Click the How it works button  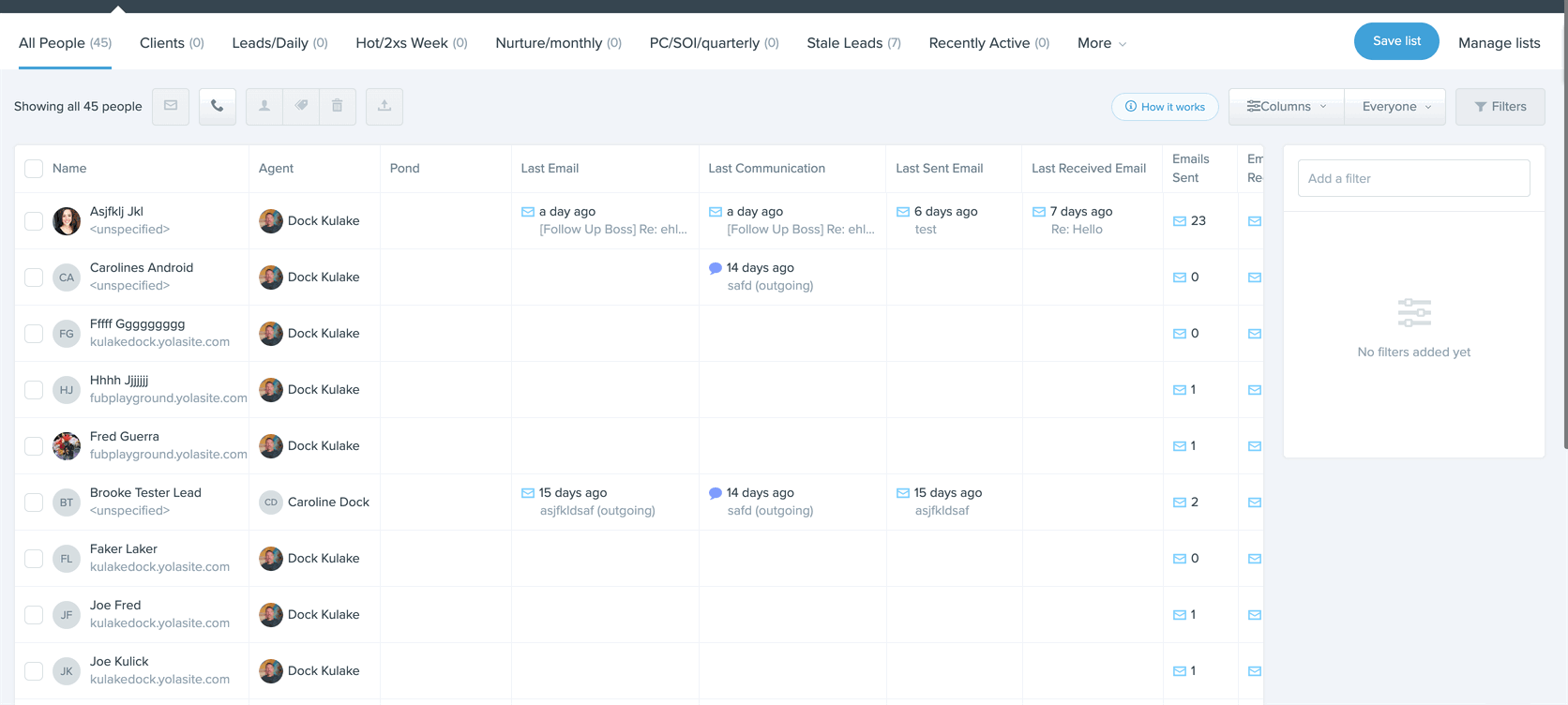point(1165,107)
